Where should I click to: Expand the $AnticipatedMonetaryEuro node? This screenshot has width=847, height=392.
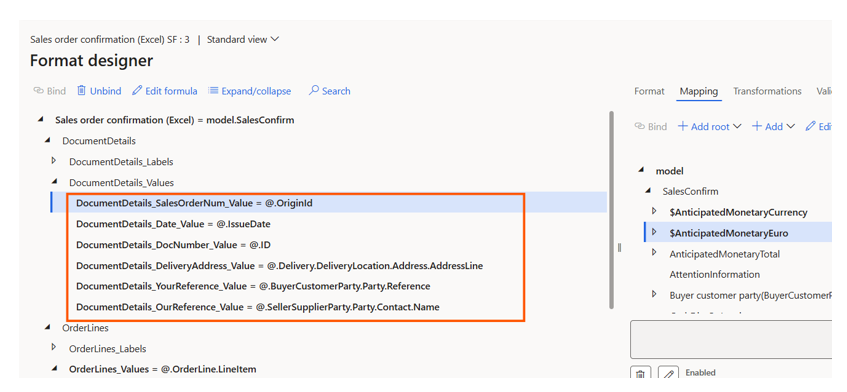654,233
